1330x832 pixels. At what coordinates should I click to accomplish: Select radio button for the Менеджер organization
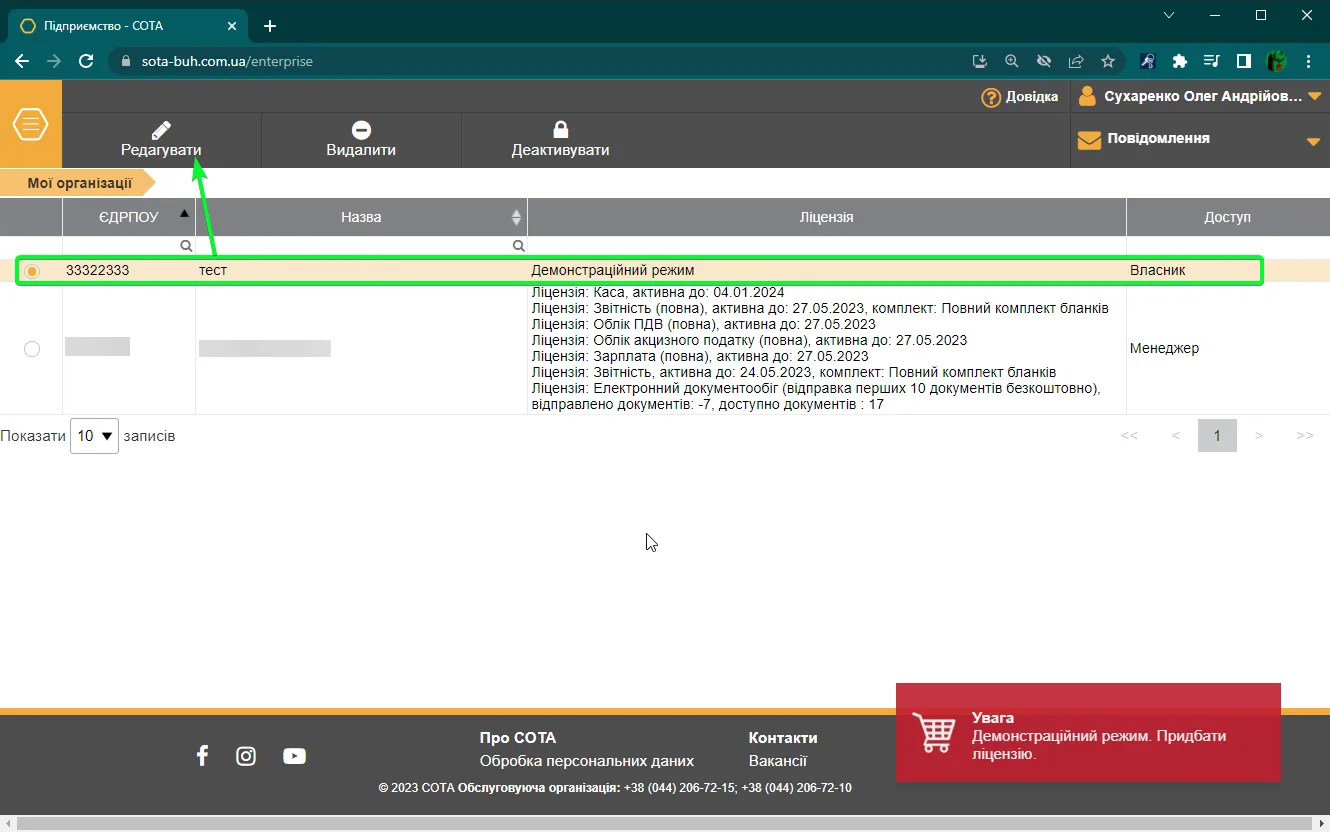point(32,348)
